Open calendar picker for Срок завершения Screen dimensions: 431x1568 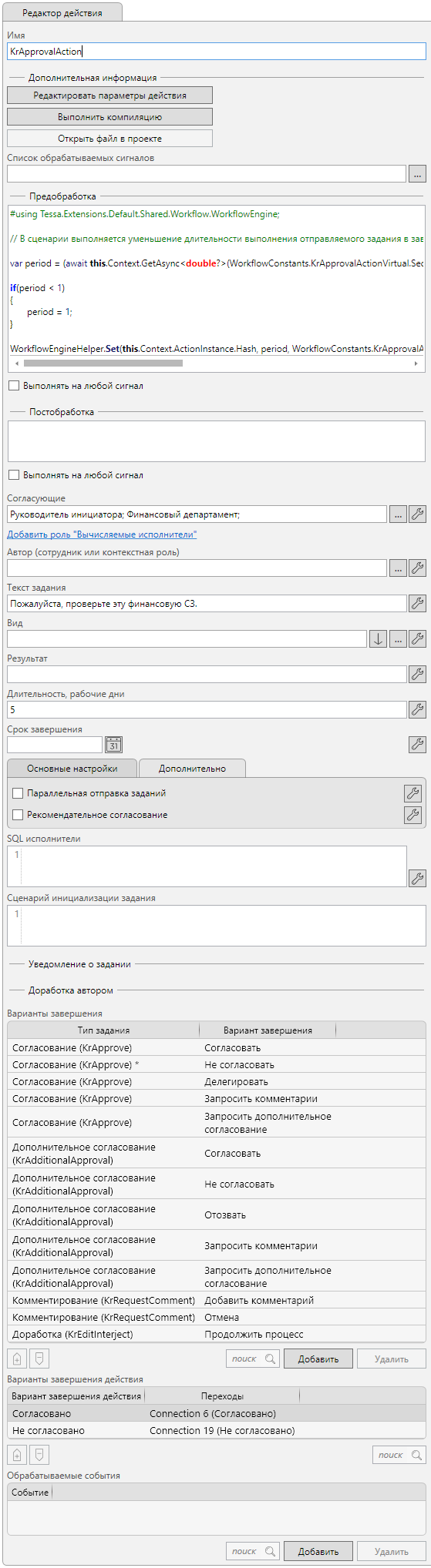click(114, 745)
